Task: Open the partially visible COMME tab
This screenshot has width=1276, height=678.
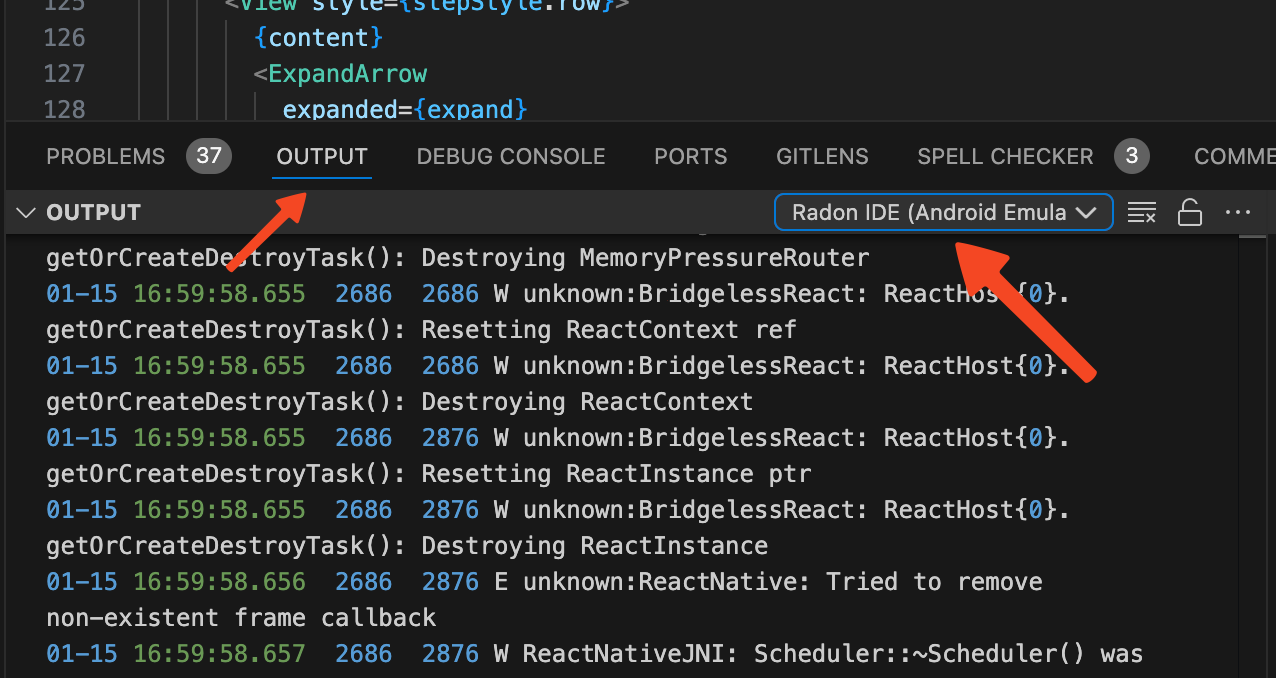Action: (1234, 156)
